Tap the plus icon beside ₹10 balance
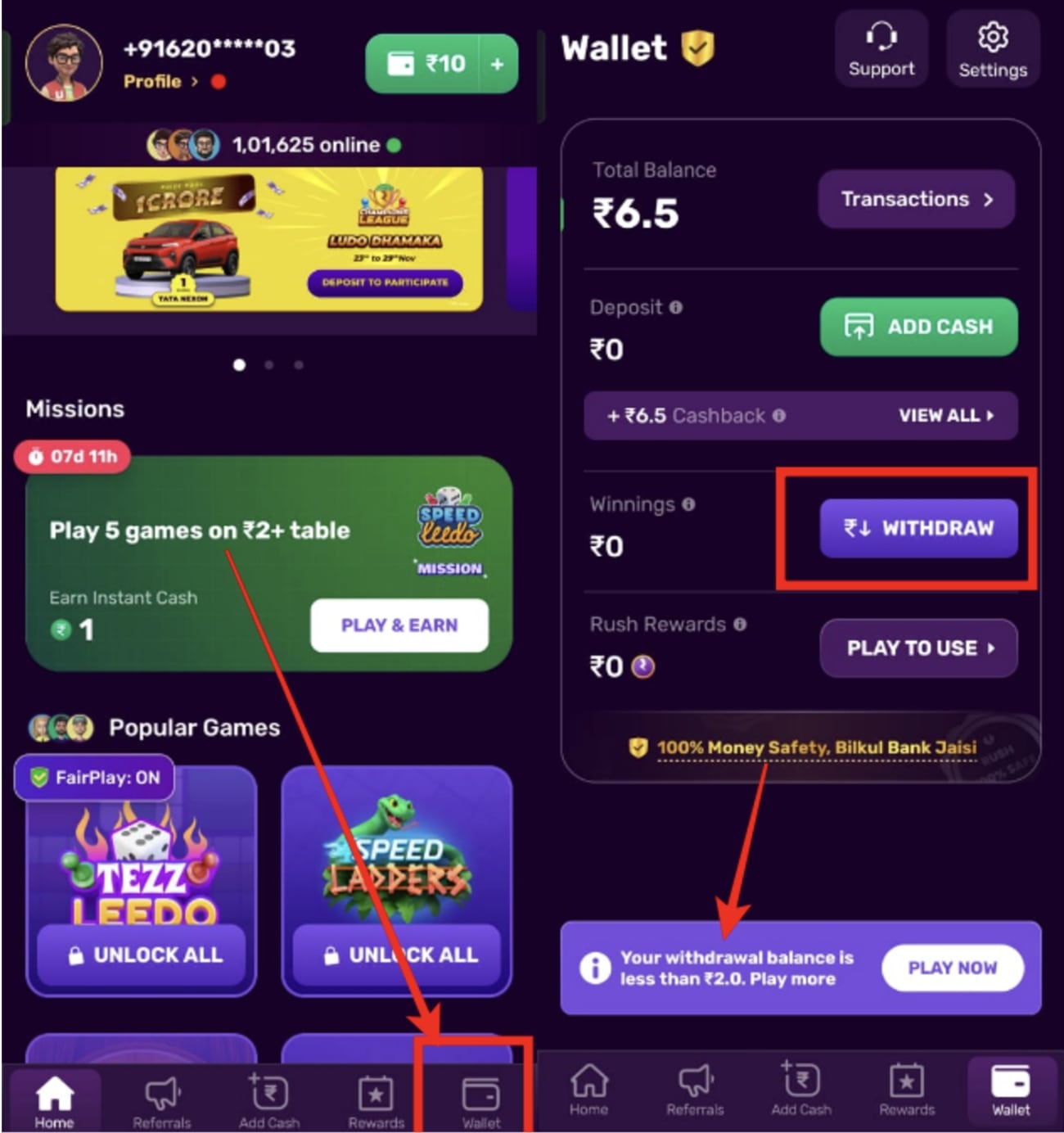This screenshot has width=1064, height=1133. point(498,64)
